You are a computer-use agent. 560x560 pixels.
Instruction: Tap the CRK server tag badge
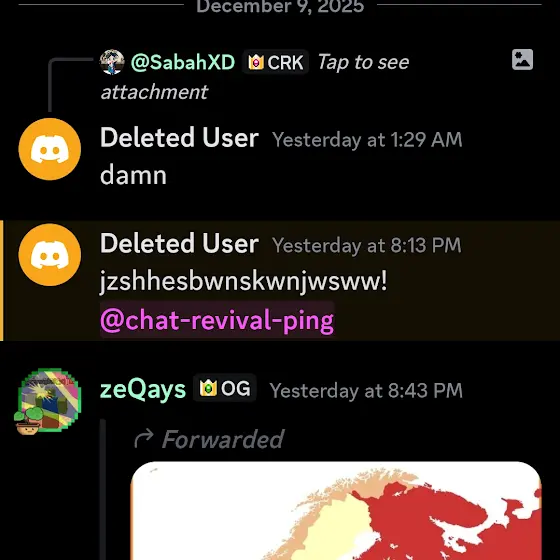point(275,62)
